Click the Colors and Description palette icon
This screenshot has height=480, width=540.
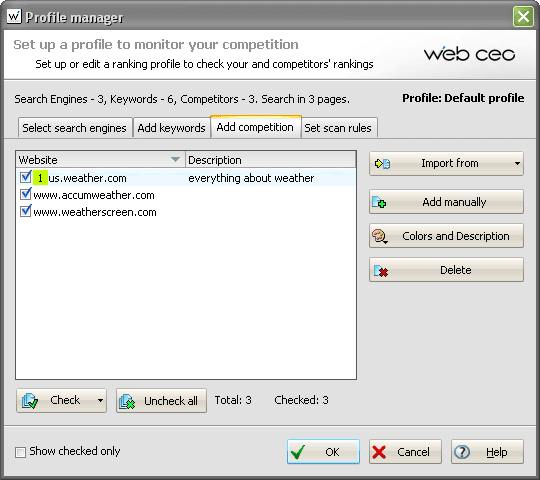coord(380,237)
